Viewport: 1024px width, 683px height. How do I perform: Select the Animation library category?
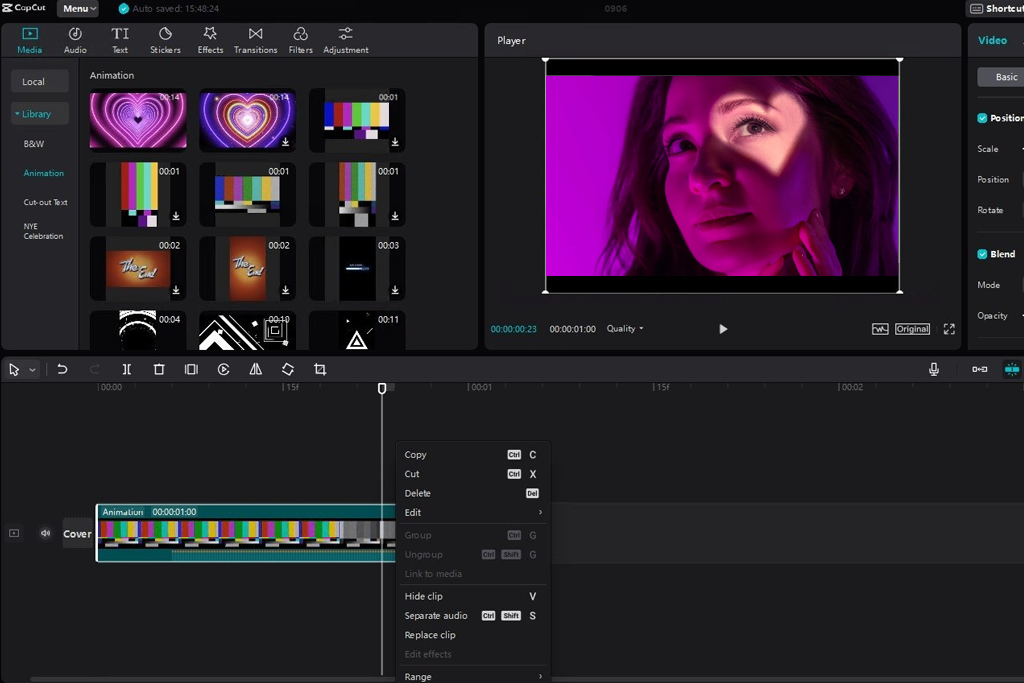44,173
